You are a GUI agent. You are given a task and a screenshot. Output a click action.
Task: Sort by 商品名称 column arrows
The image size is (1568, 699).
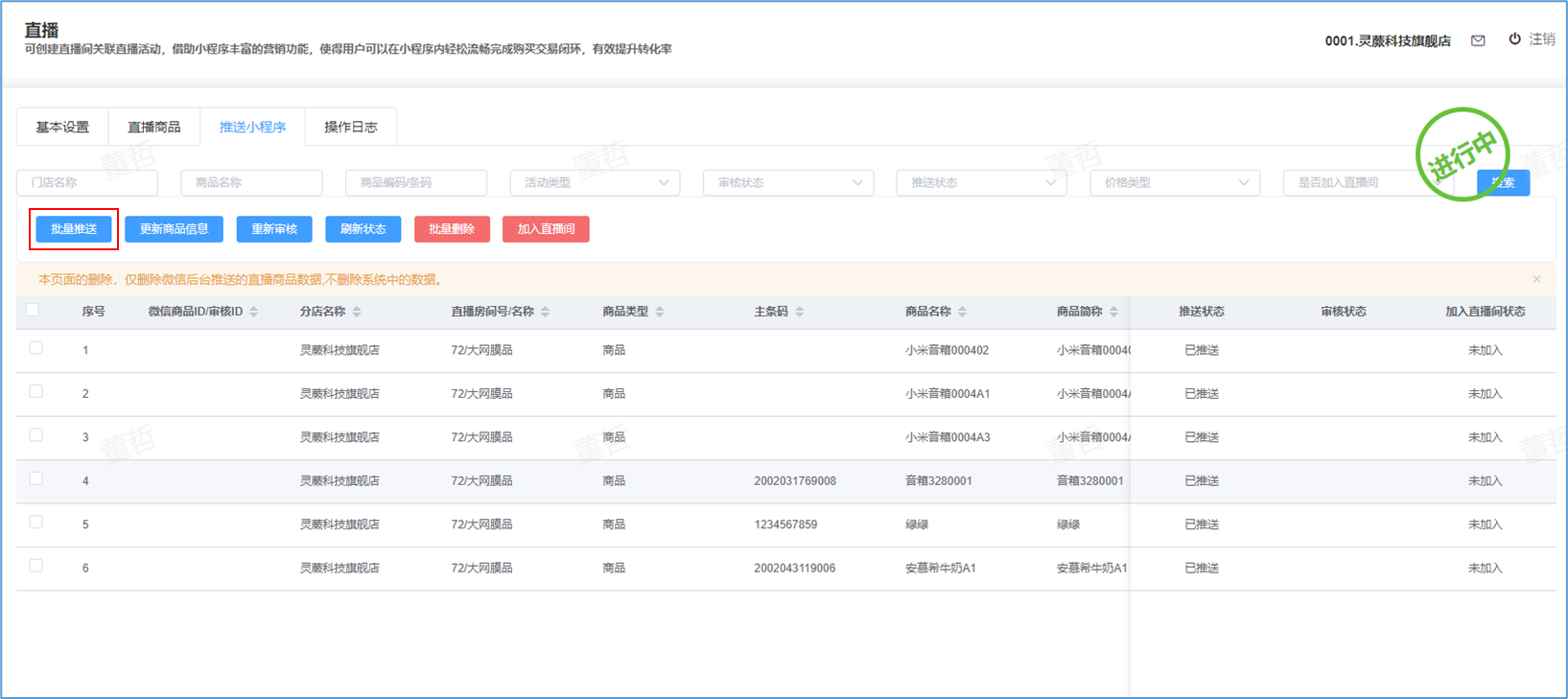[963, 312]
